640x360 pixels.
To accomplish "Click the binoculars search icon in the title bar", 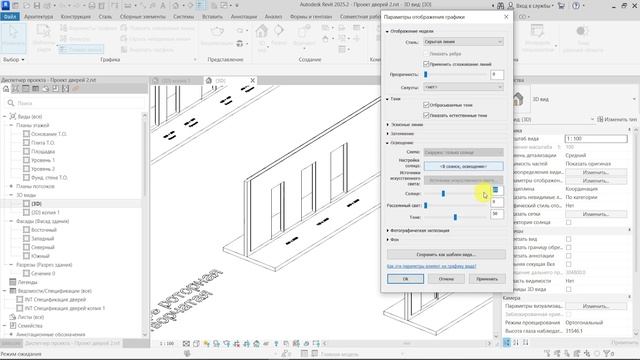I will click(x=500, y=6).
